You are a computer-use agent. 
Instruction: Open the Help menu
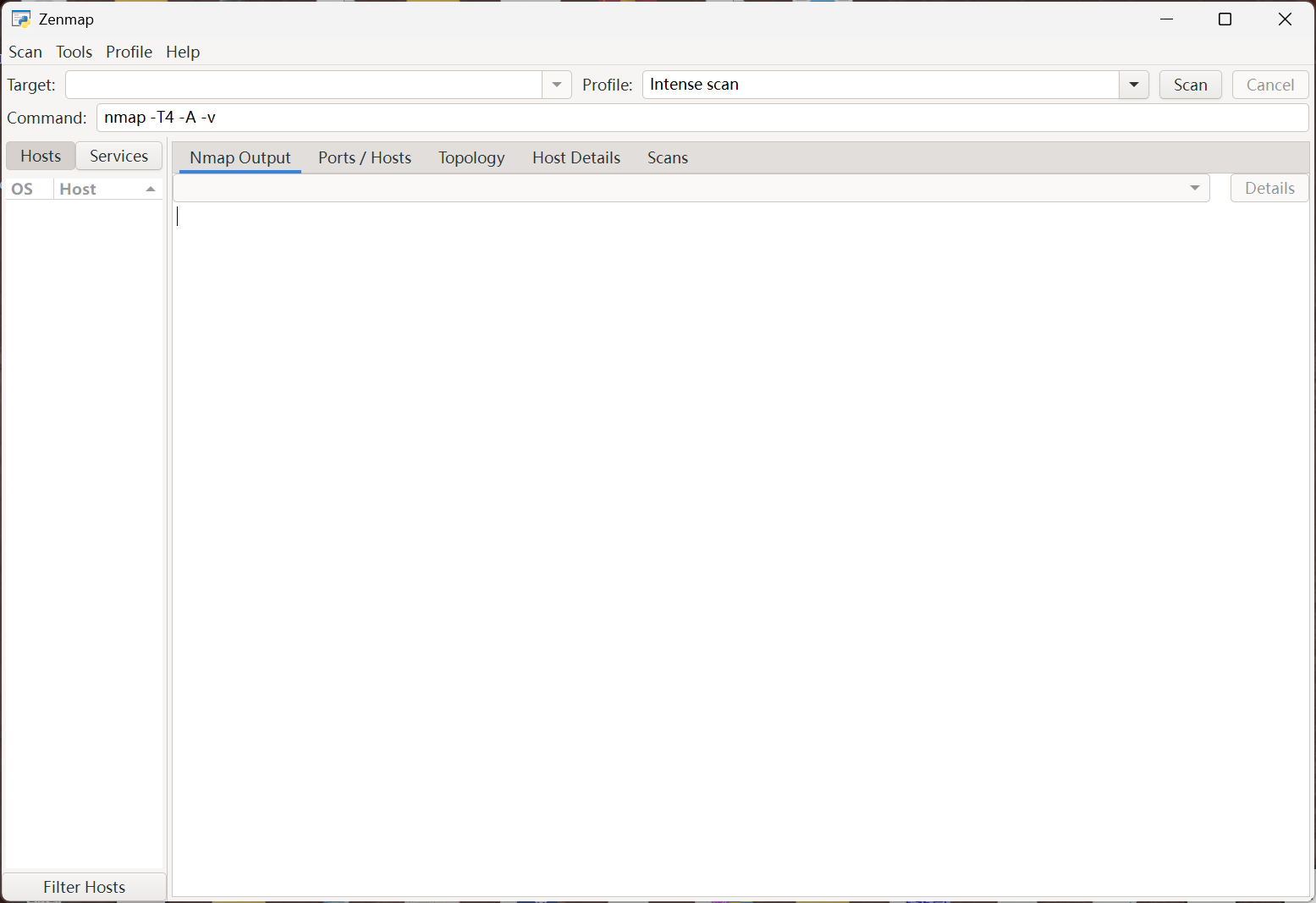pyautogui.click(x=183, y=52)
